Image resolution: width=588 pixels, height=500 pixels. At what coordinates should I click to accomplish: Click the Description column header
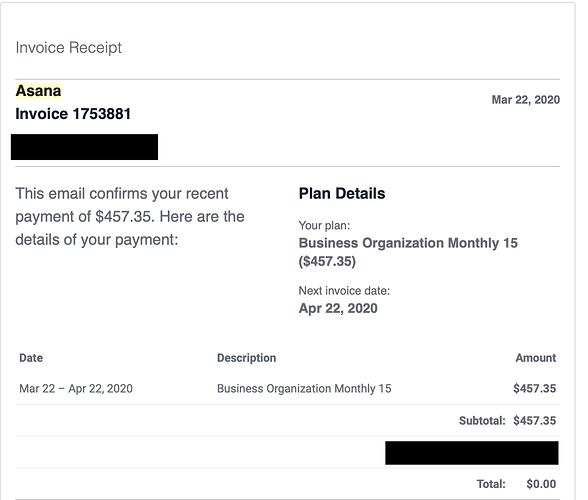click(247, 358)
